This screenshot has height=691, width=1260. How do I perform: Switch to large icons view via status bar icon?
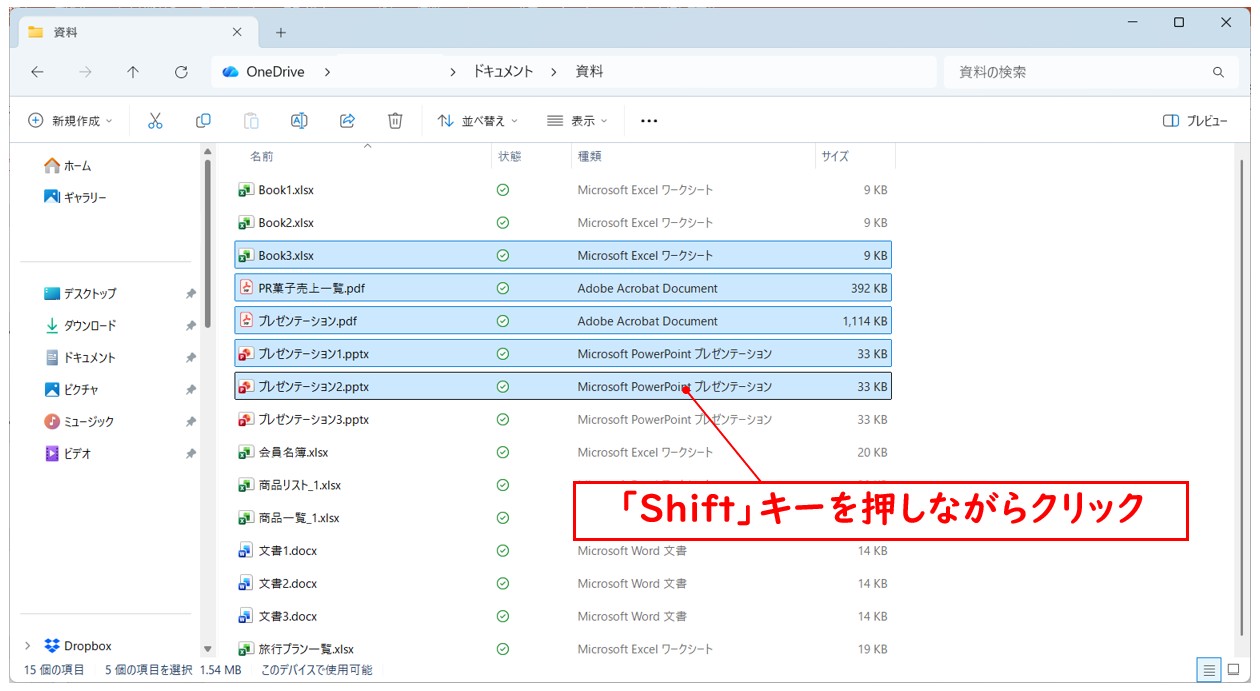(1235, 670)
